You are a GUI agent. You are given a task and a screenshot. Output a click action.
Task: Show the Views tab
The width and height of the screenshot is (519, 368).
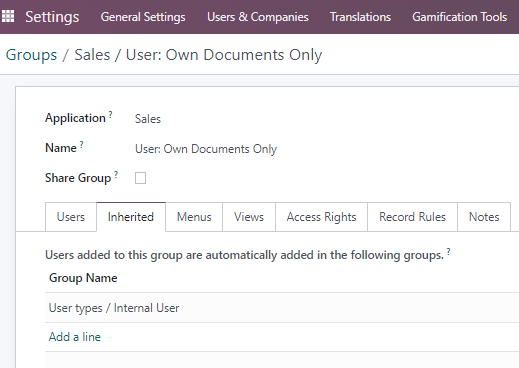(x=249, y=217)
